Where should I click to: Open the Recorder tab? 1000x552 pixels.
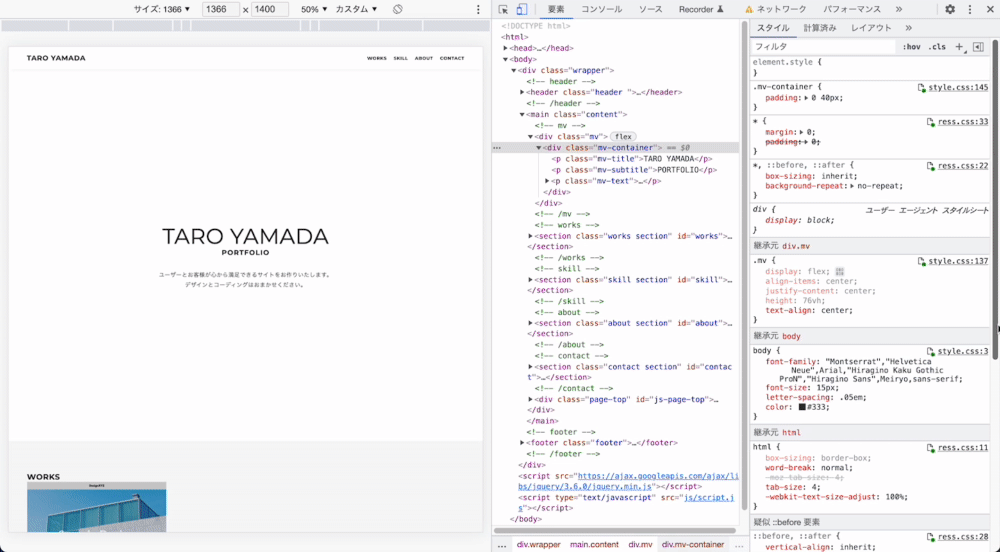(x=701, y=10)
